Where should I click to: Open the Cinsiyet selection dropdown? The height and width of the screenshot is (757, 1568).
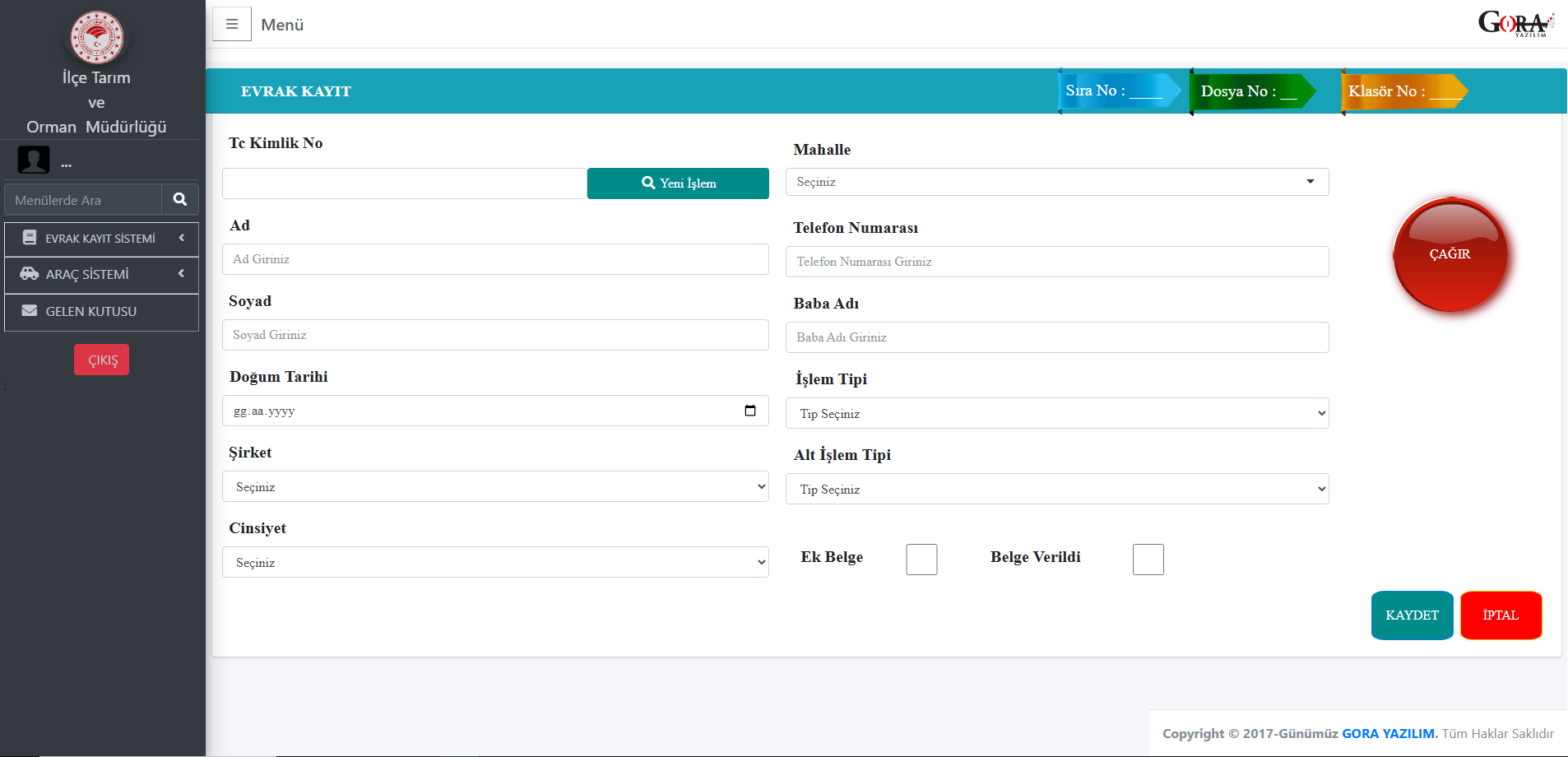(x=495, y=563)
